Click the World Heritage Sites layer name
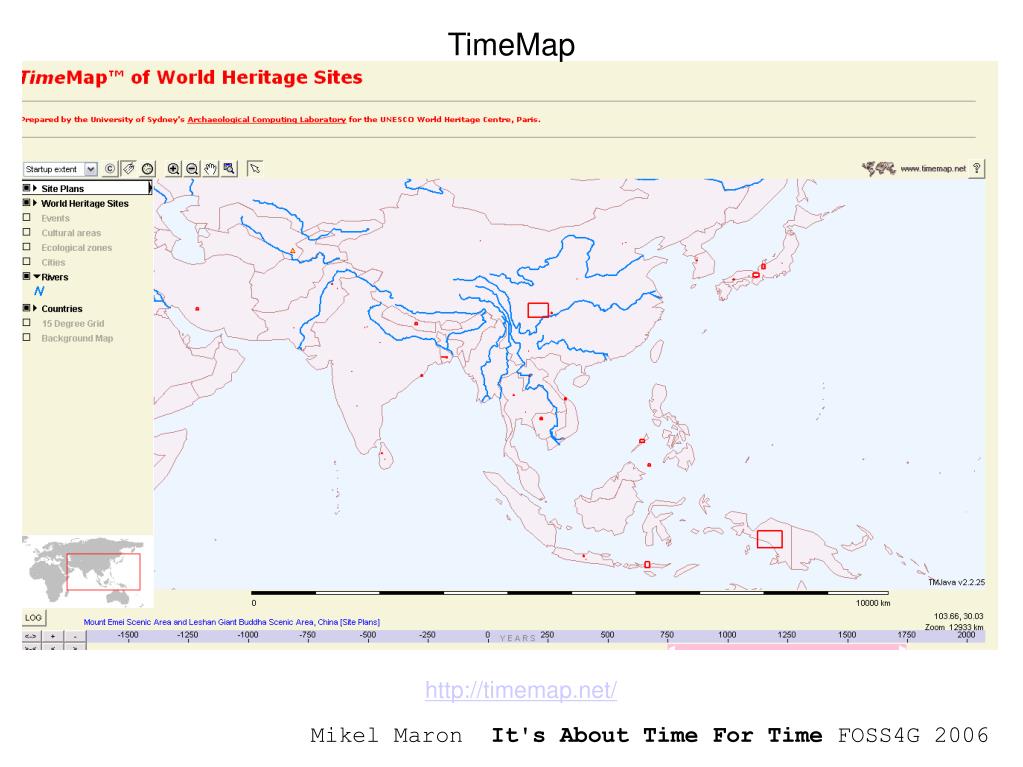Screen dimensions: 1023x767 tap(85, 203)
